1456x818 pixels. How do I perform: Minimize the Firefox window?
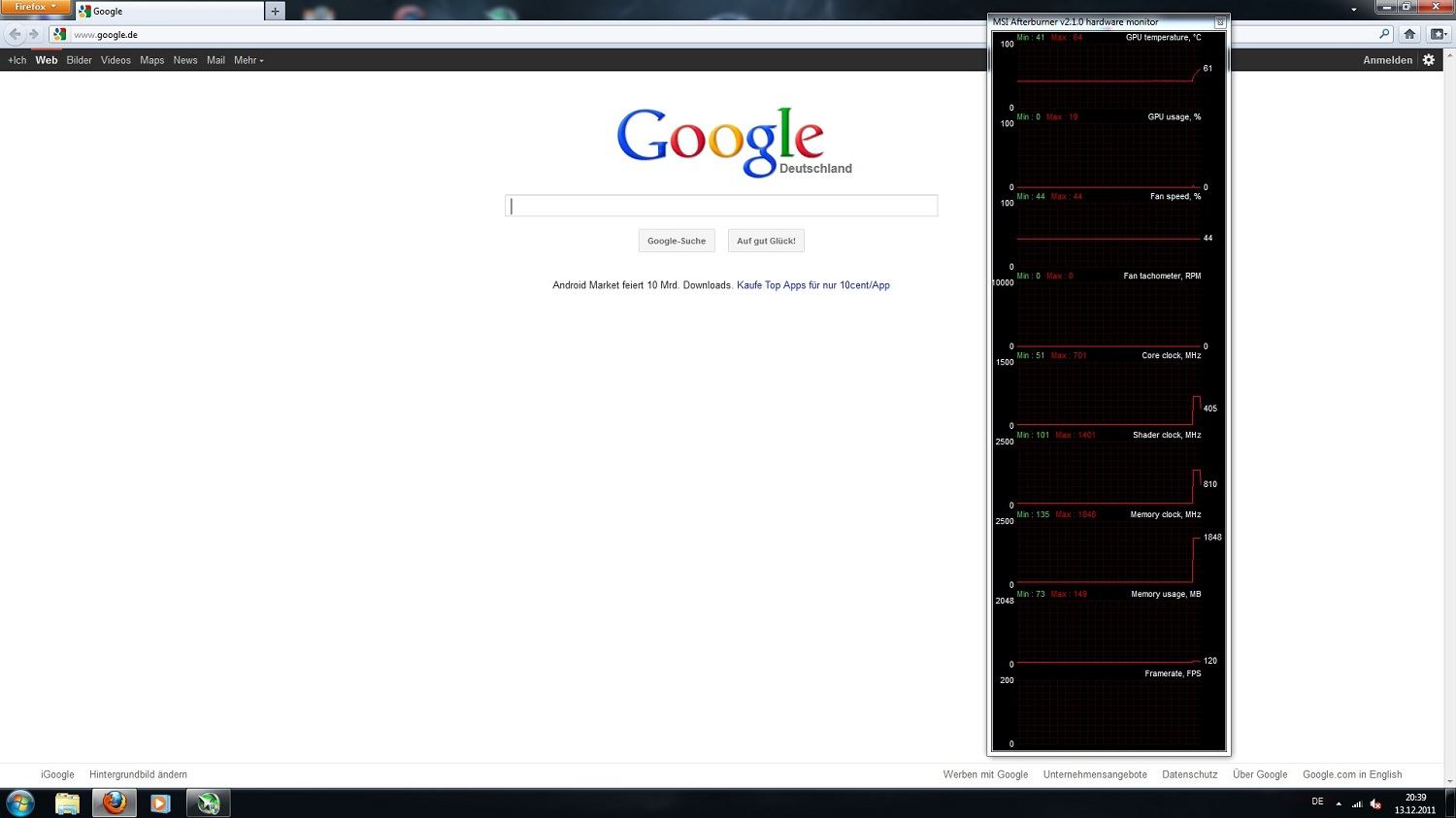[x=1388, y=6]
